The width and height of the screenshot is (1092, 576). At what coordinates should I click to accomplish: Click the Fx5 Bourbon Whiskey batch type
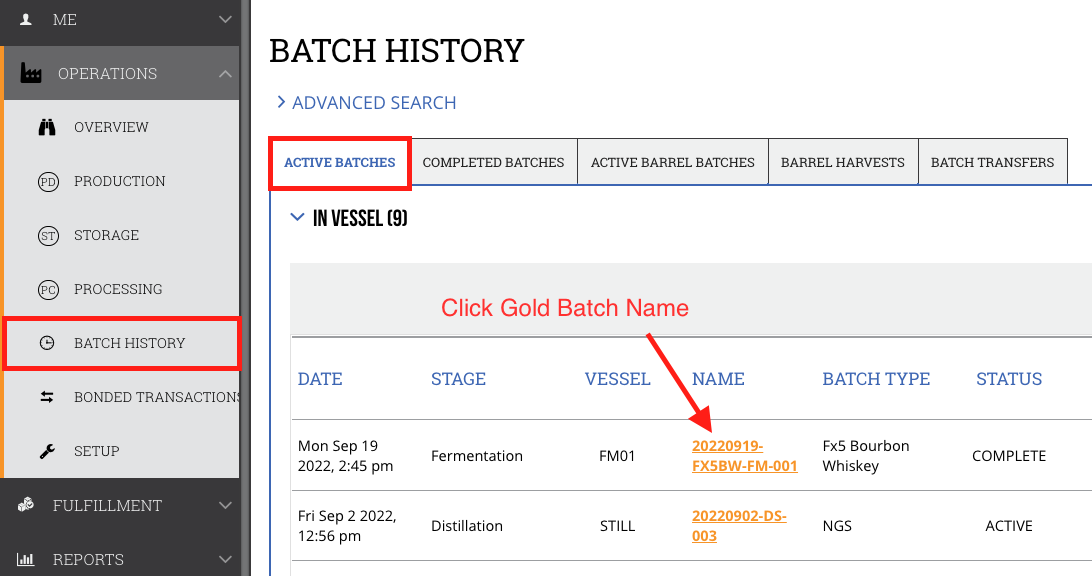click(866, 456)
